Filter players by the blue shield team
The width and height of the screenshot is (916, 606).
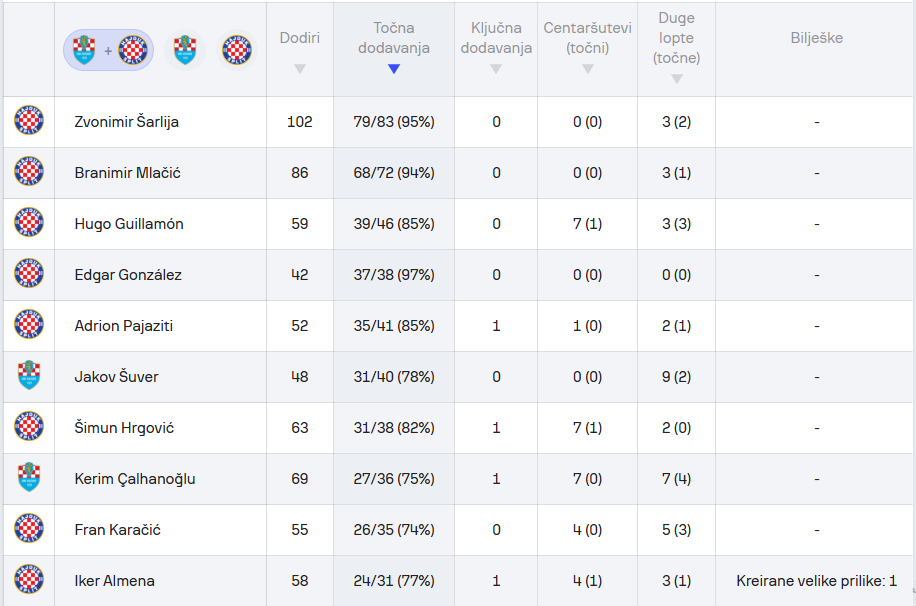point(184,50)
